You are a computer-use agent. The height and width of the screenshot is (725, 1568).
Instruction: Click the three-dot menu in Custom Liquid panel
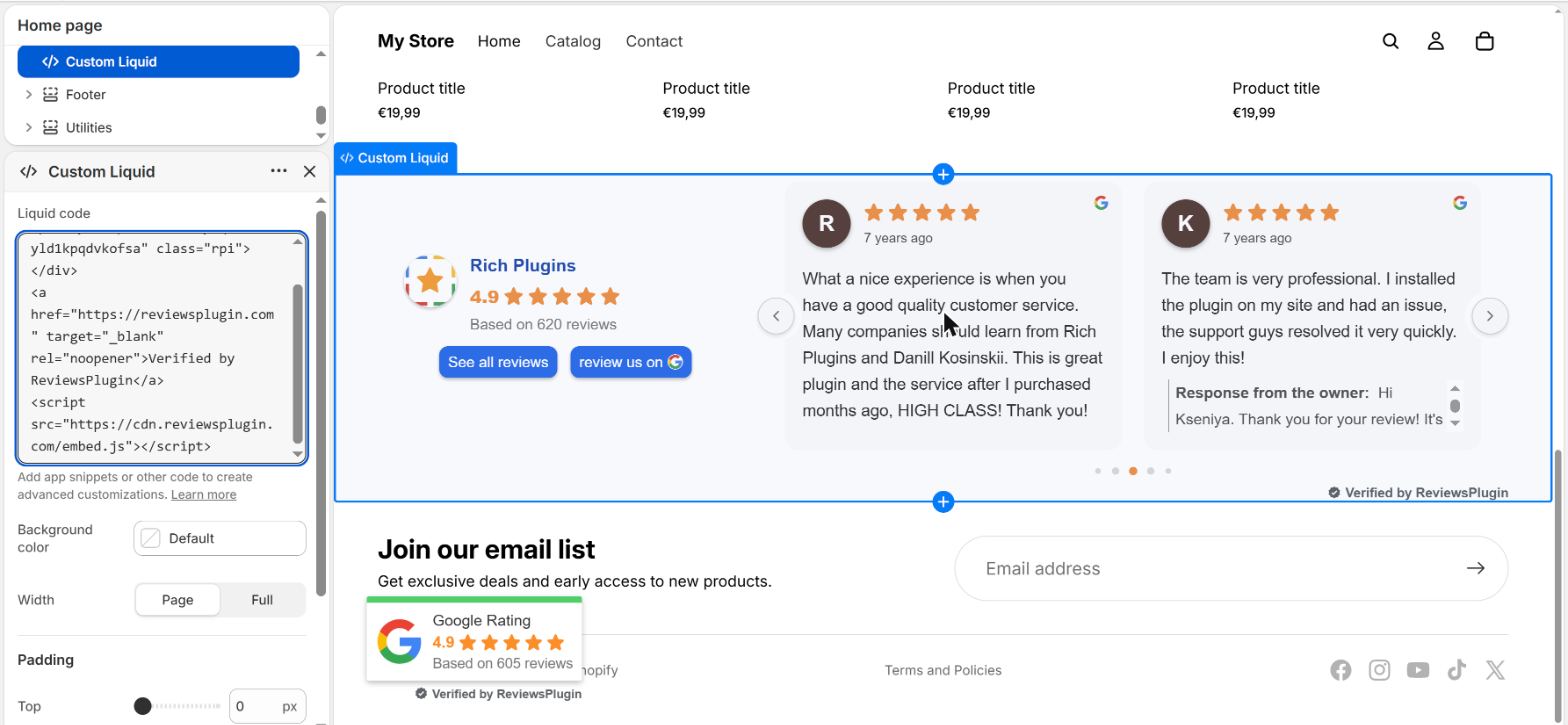tap(279, 171)
